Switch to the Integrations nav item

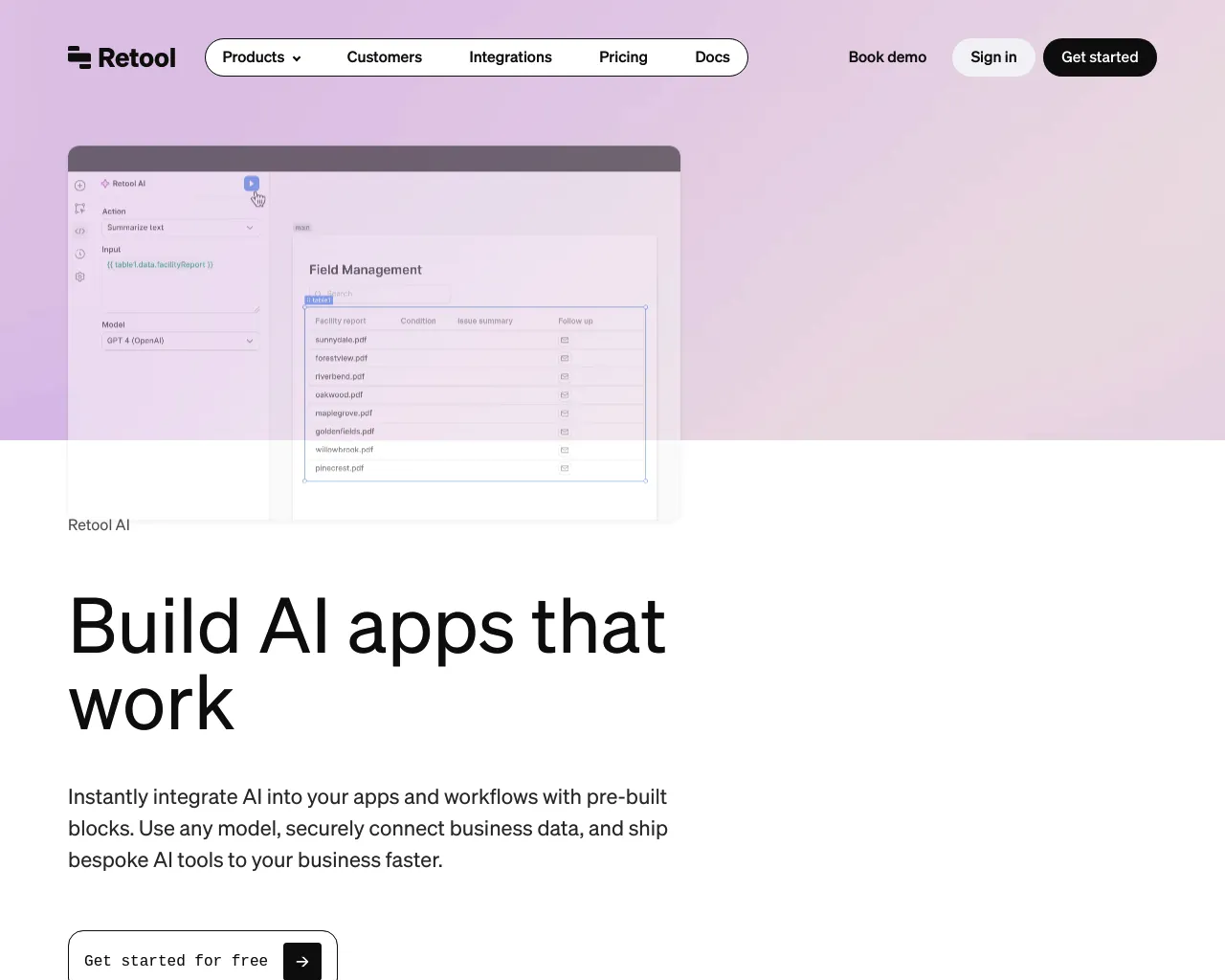coord(510,57)
